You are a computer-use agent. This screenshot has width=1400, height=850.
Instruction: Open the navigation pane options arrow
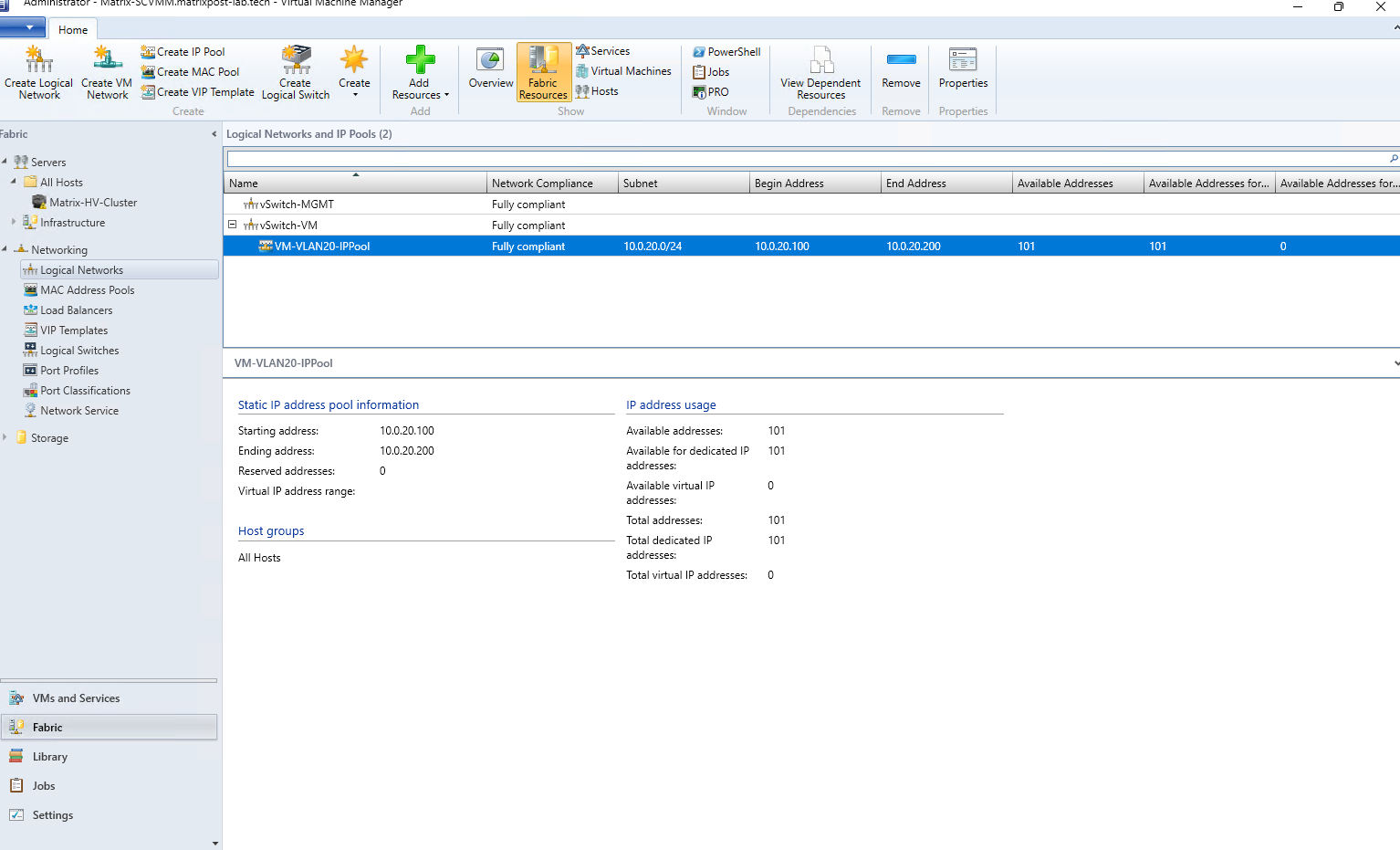pos(214,844)
